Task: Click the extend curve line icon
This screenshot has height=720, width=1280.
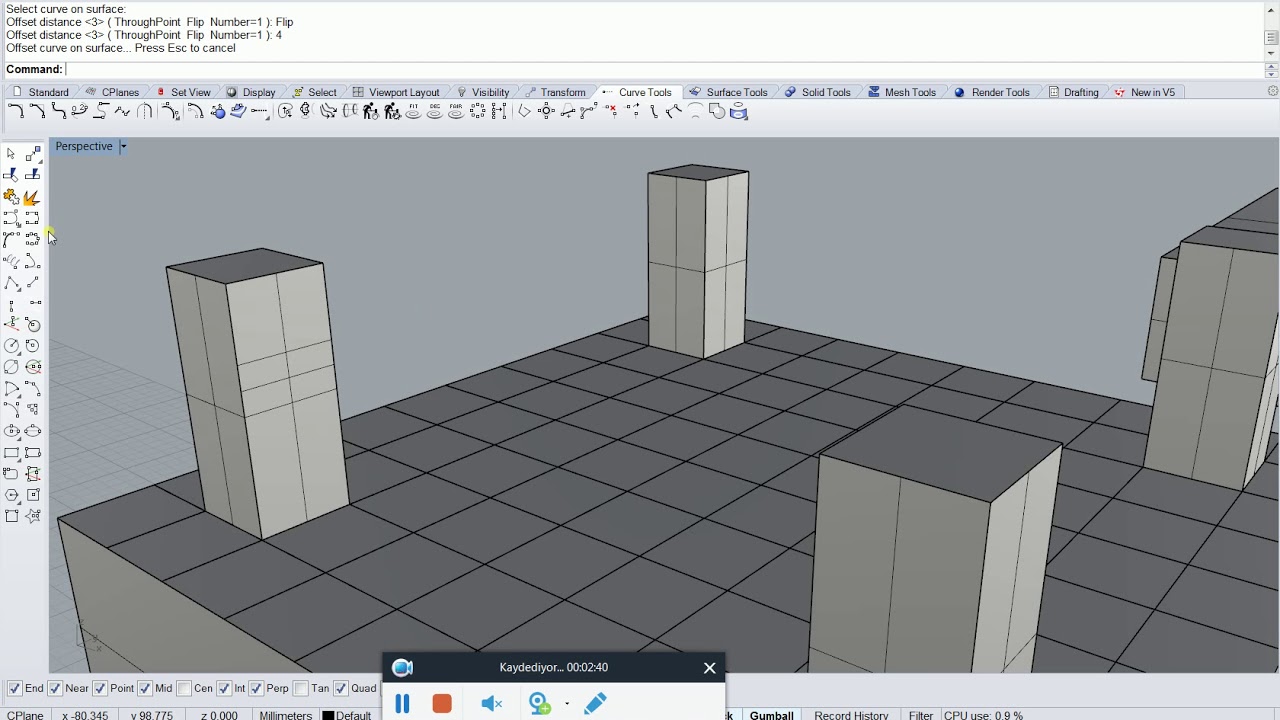Action: point(260,112)
